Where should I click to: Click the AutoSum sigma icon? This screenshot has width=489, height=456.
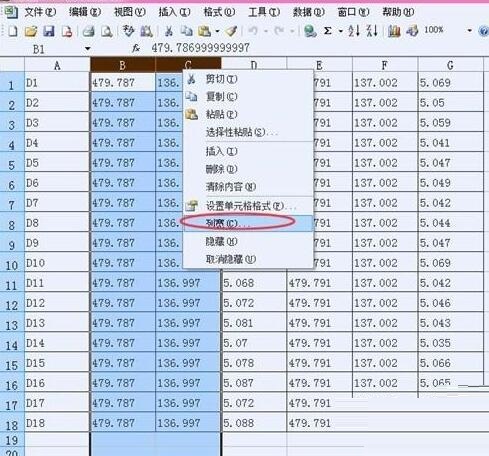pos(328,31)
